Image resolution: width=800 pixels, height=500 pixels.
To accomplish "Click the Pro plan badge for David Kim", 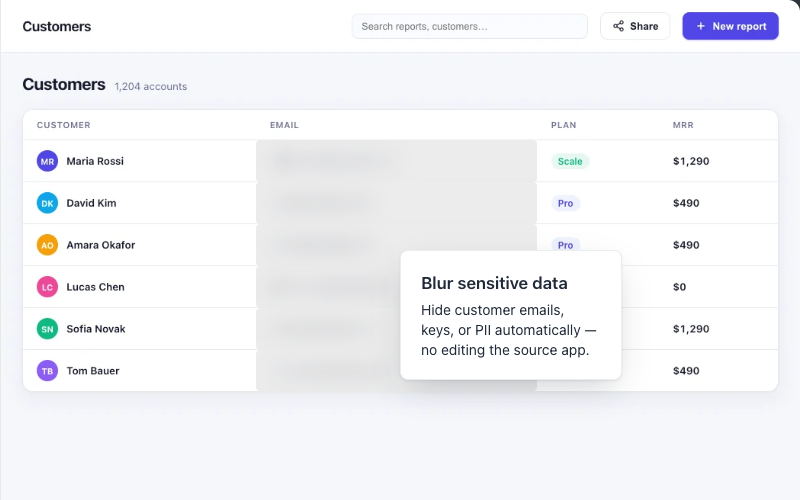I will 565,203.
